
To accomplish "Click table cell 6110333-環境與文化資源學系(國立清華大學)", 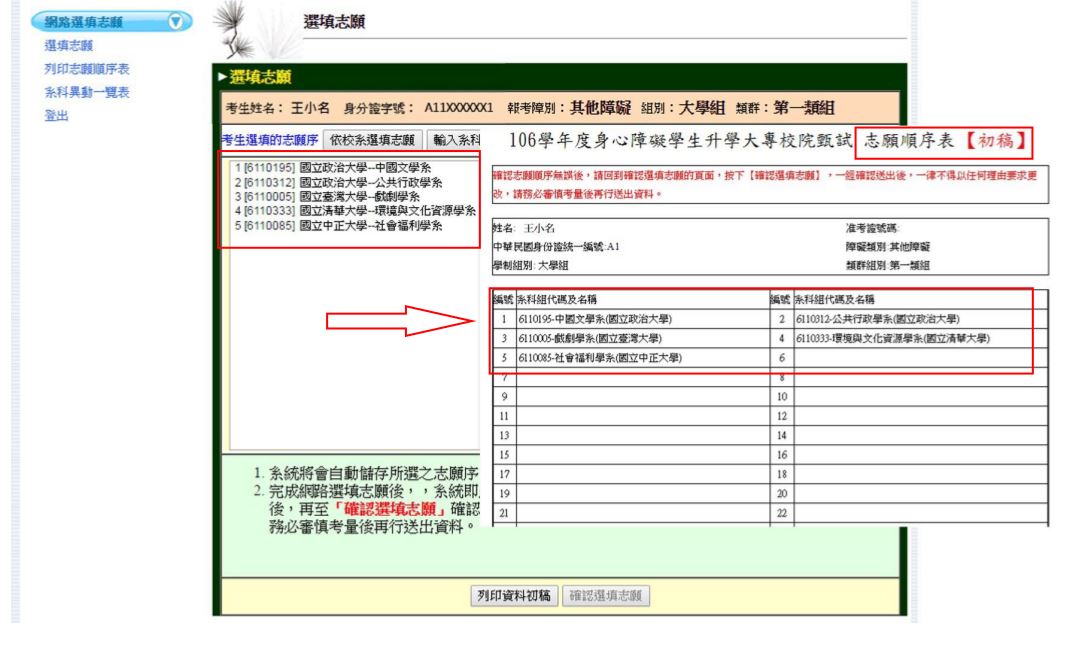I will (x=920, y=338).
